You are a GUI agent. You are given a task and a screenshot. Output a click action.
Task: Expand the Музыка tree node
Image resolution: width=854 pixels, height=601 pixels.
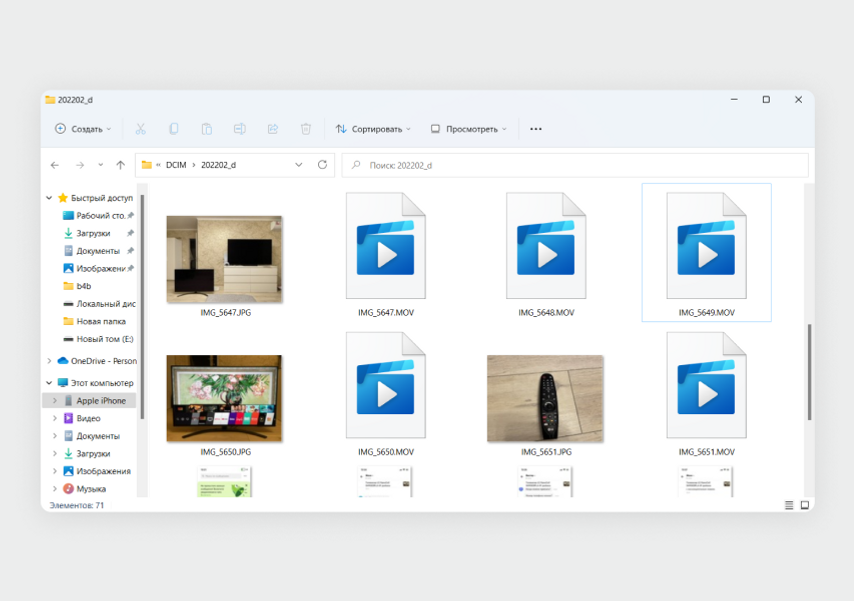click(x=55, y=489)
